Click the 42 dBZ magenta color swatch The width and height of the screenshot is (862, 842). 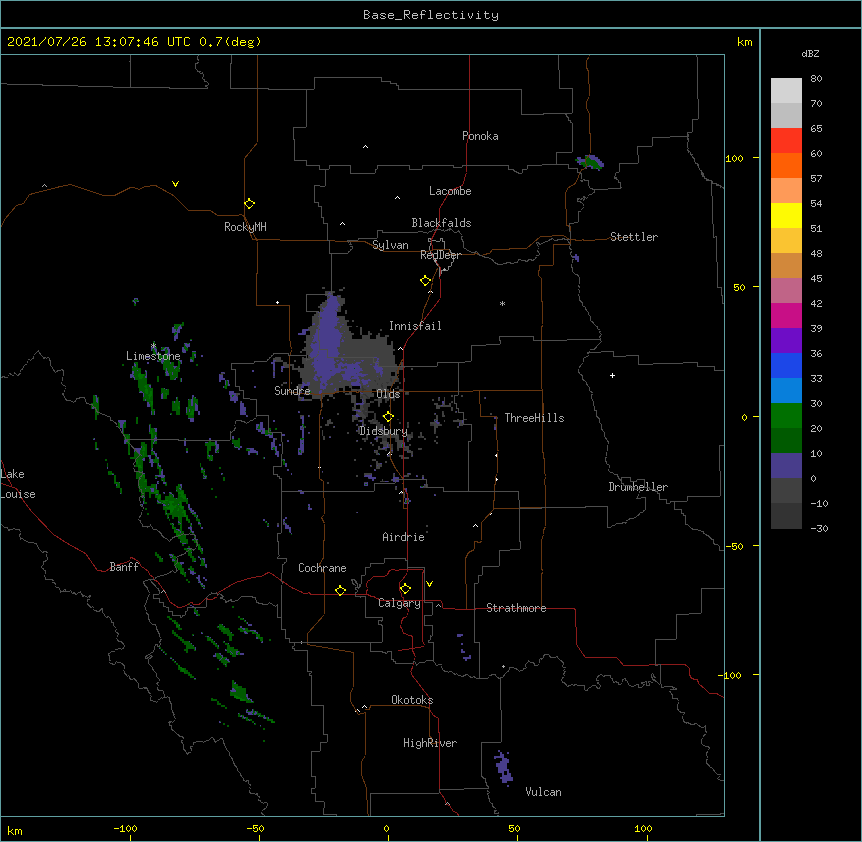pos(786,315)
